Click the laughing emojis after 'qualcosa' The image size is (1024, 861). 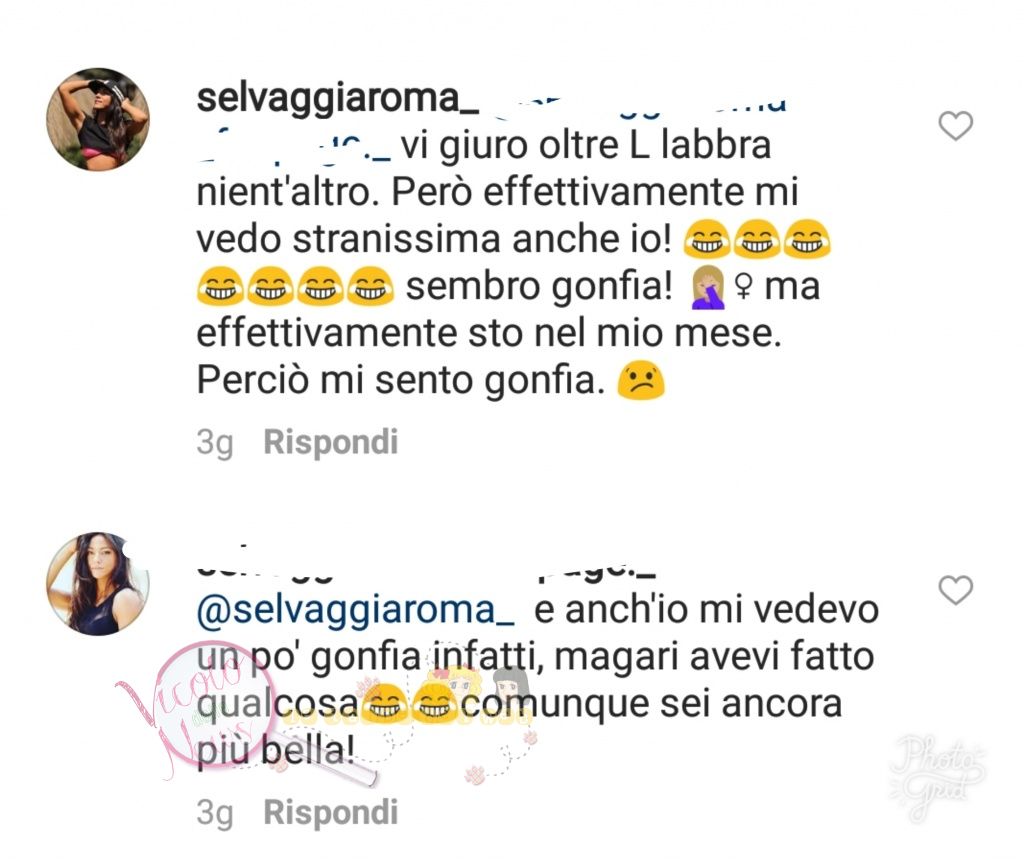410,704
